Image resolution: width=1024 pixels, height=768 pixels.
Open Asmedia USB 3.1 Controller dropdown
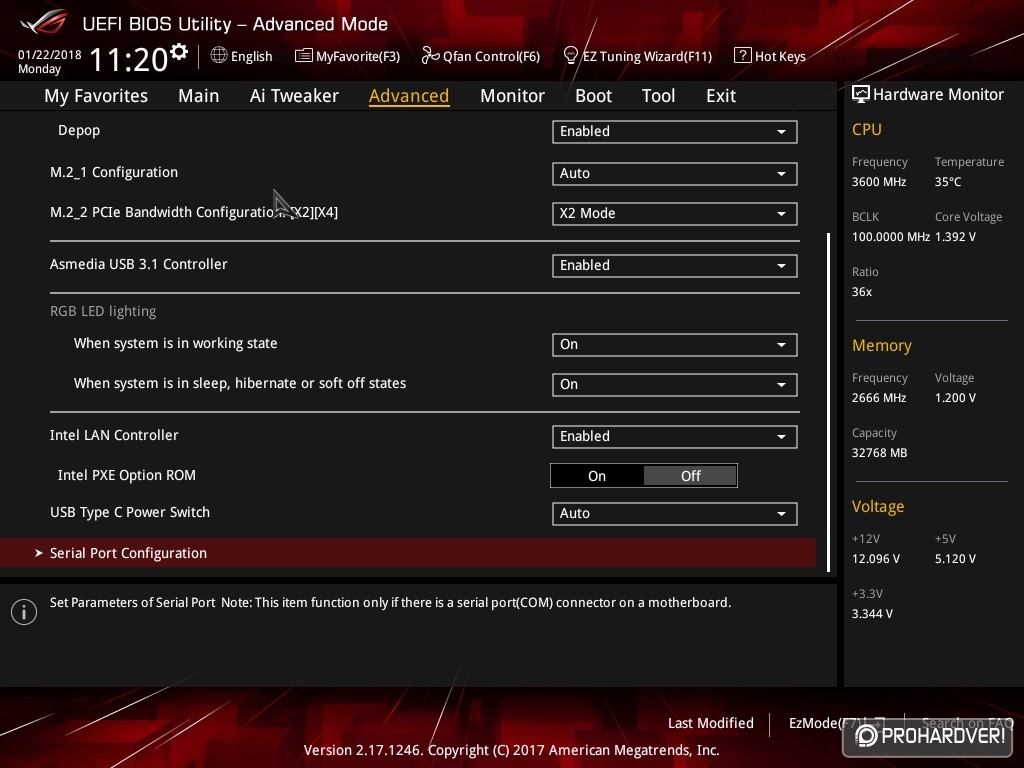(x=675, y=266)
